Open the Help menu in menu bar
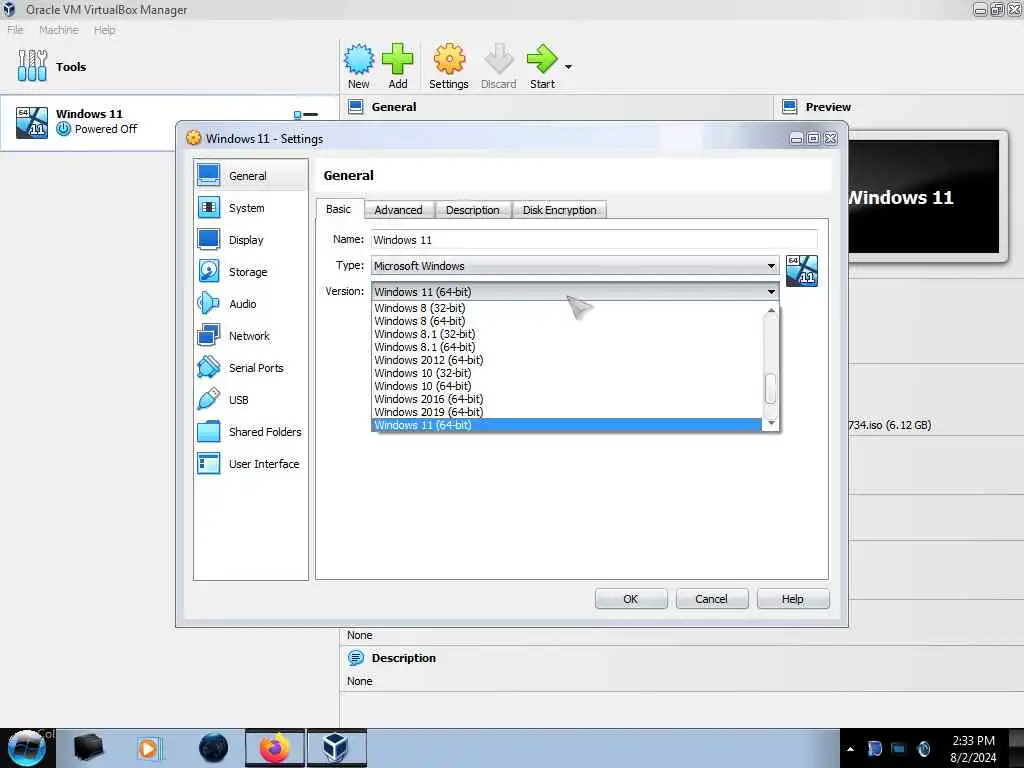 click(x=104, y=29)
